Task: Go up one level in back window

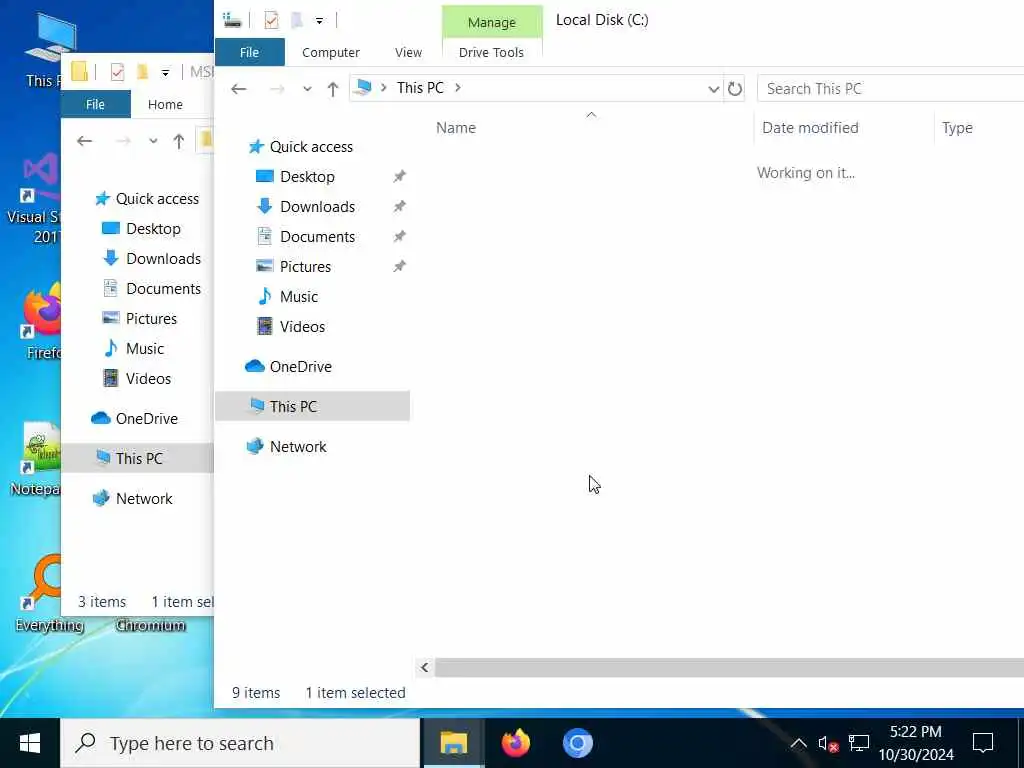Action: click(x=178, y=141)
